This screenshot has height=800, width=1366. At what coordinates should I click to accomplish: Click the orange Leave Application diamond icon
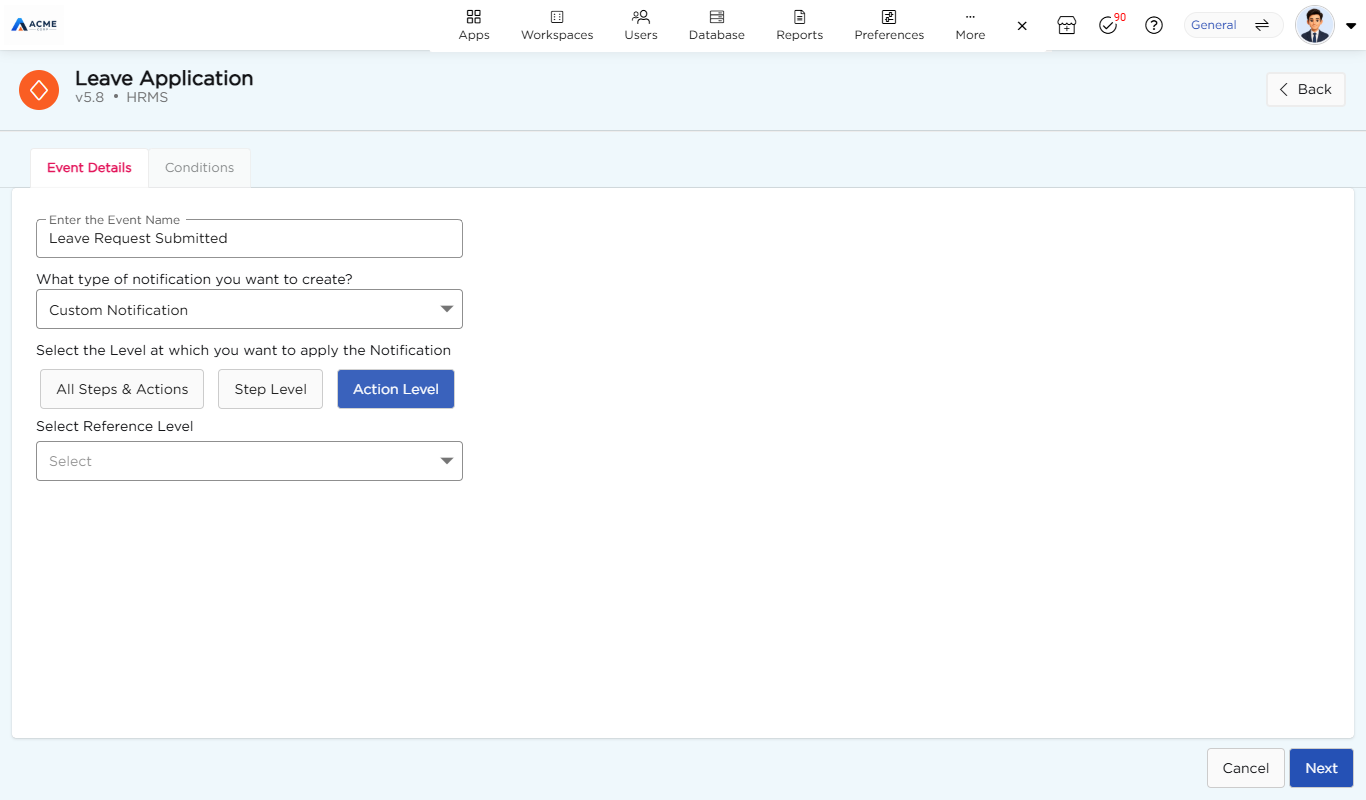[x=39, y=90]
